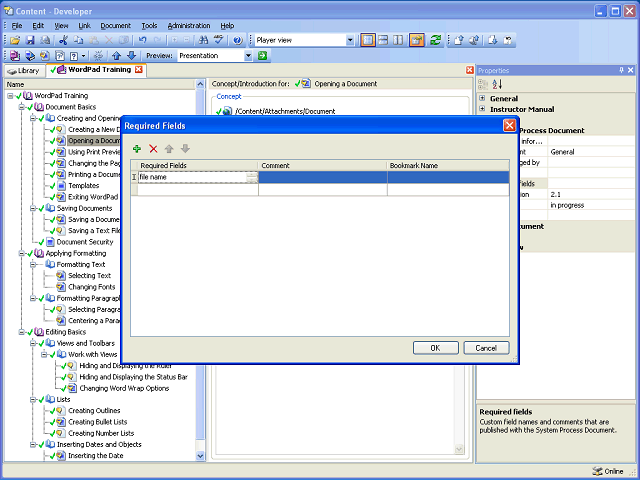Toggle the vertical split layout button
This screenshot has width=640, height=480.
click(398, 40)
